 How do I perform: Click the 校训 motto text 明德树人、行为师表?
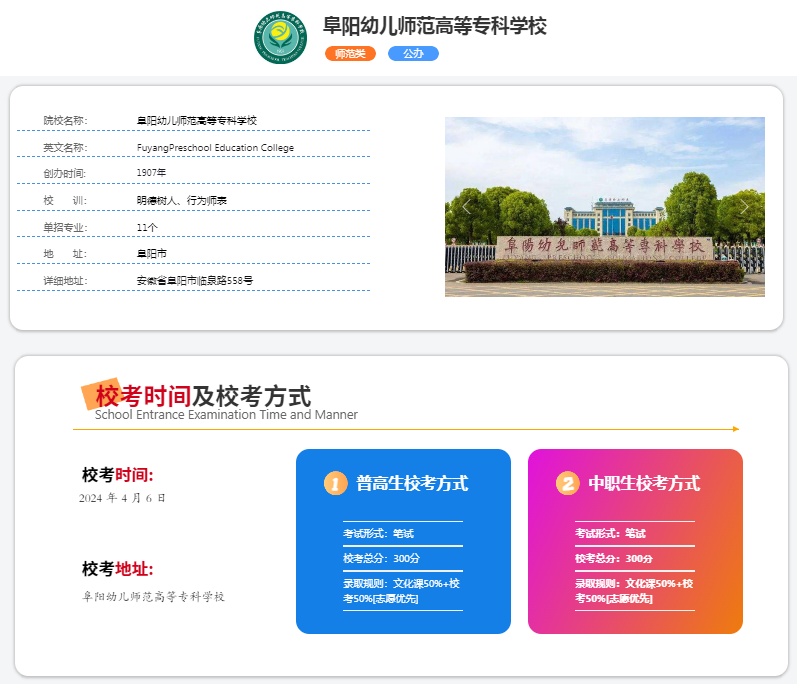(182, 200)
